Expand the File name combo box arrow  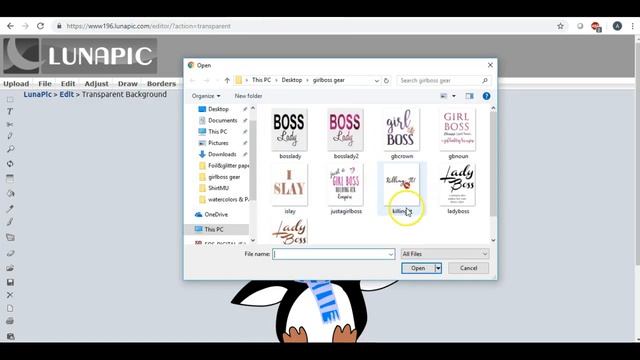(x=391, y=254)
